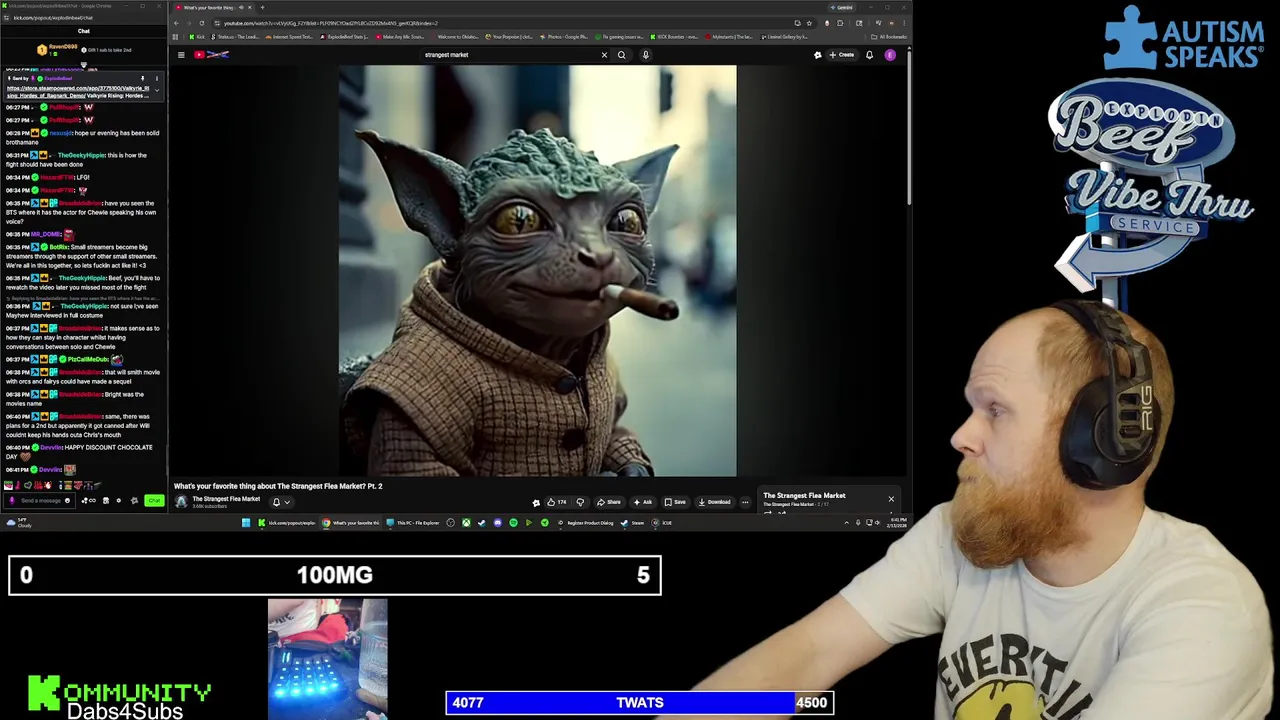Click the YouTube page vertical scrollbar
Screen dimensions: 1280x720
(x=909, y=130)
